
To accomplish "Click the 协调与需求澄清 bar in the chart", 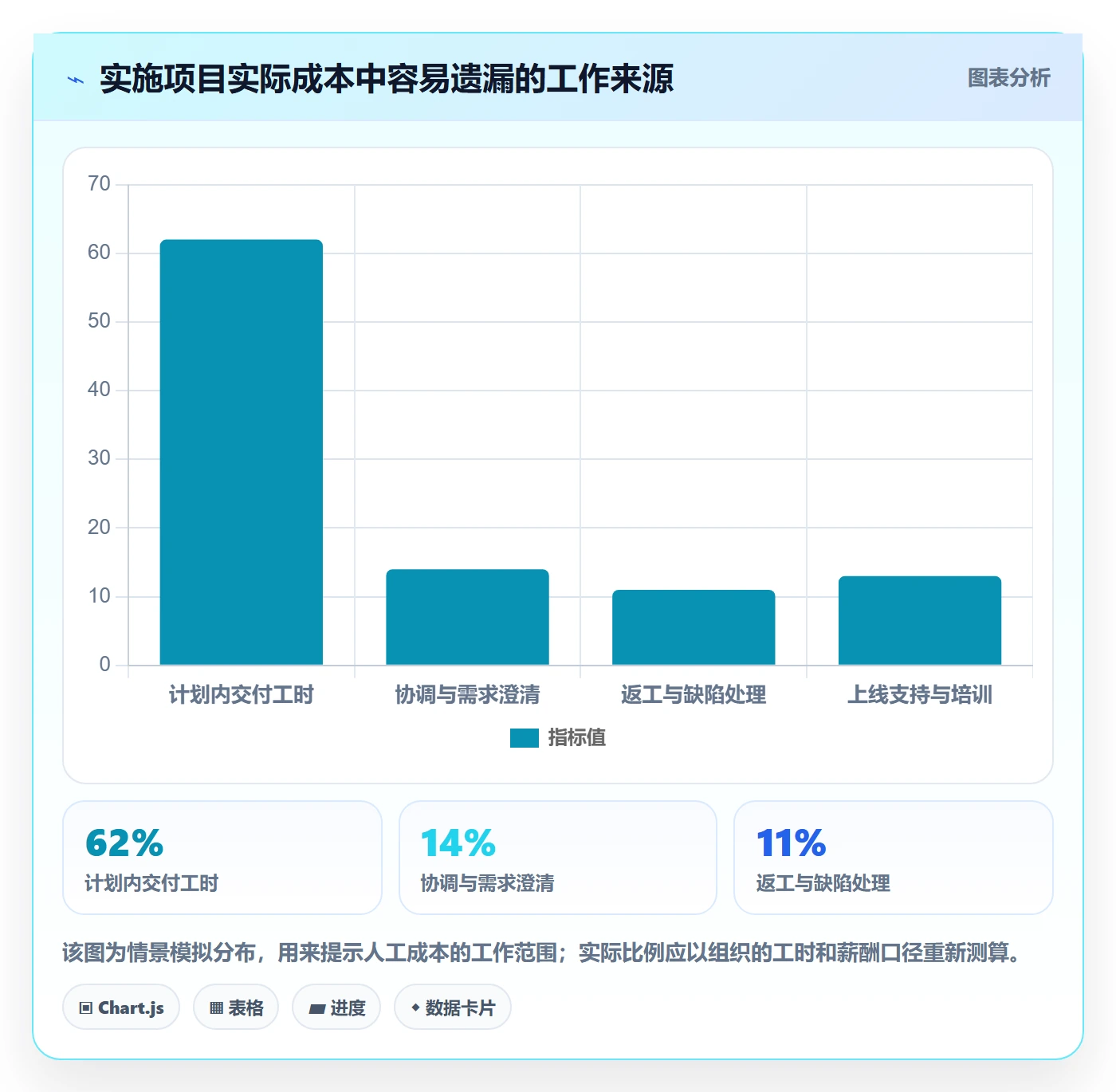I will (x=467, y=617).
